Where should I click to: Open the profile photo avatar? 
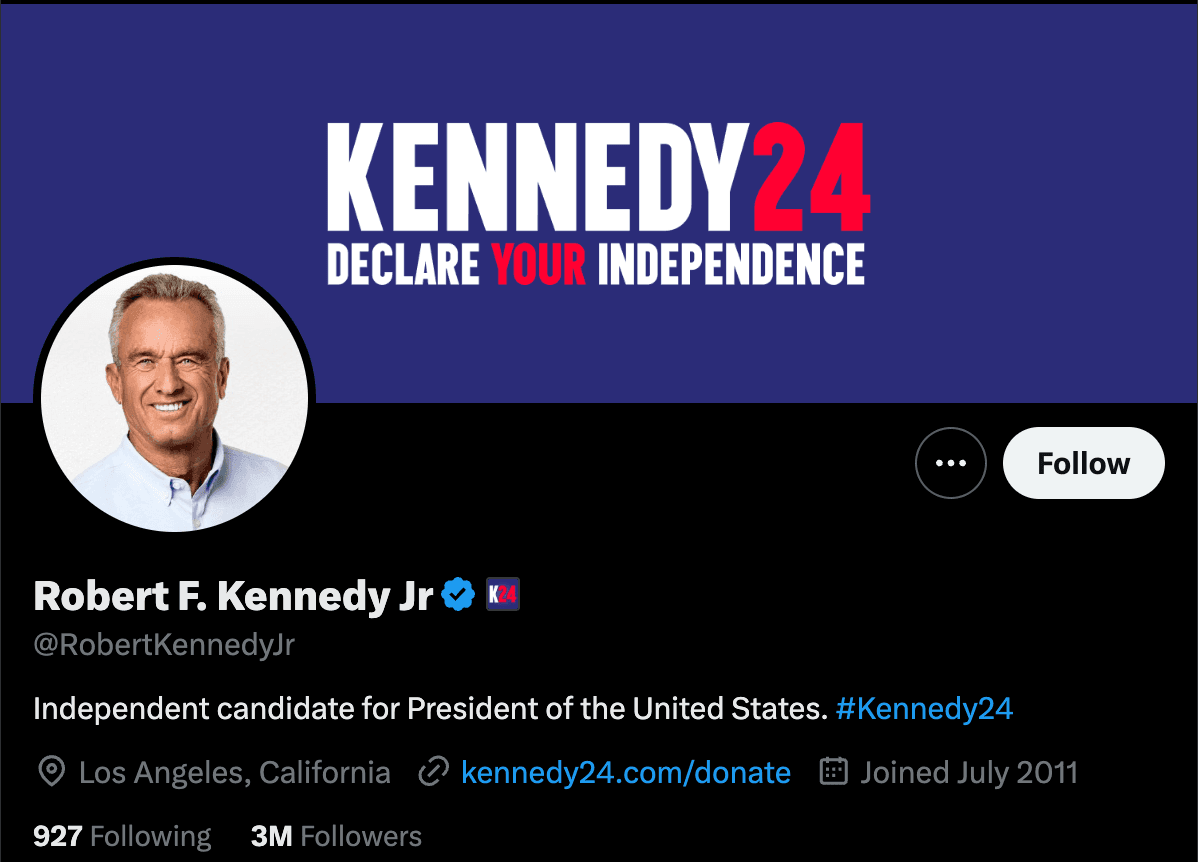[x=175, y=400]
